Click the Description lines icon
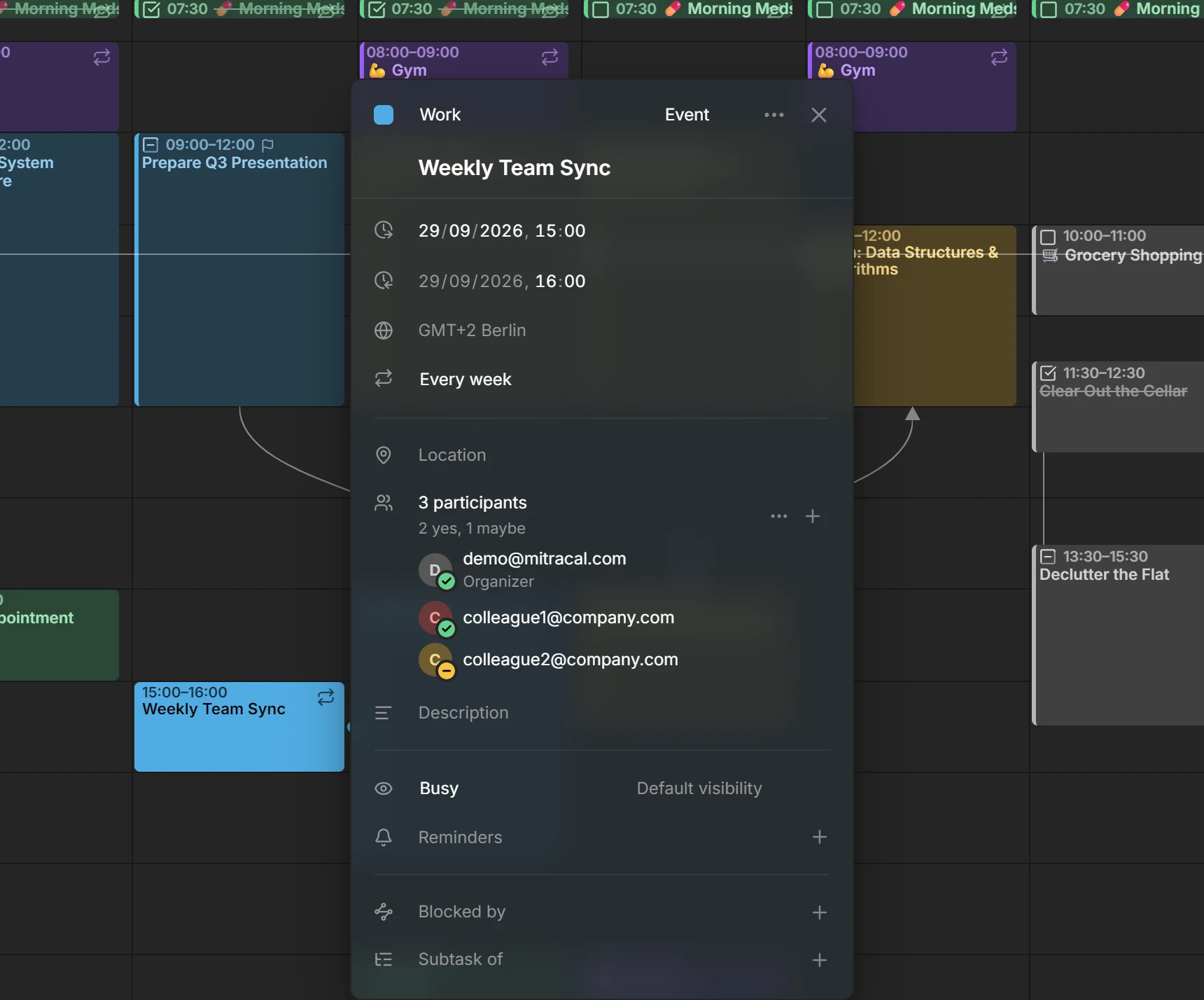The height and width of the screenshot is (1000, 1204). point(384,713)
